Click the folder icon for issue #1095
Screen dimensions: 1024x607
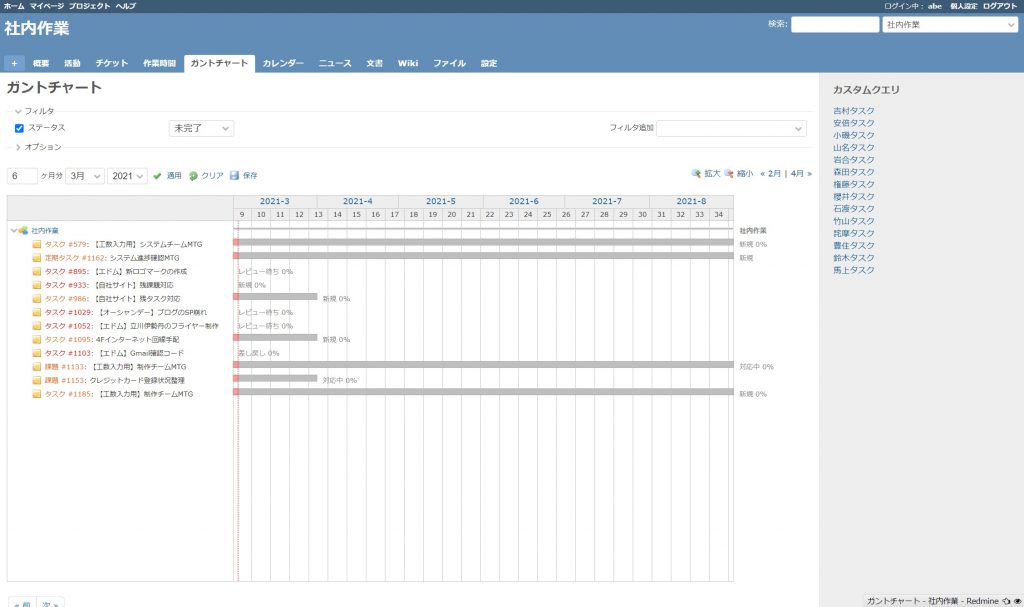click(37, 340)
